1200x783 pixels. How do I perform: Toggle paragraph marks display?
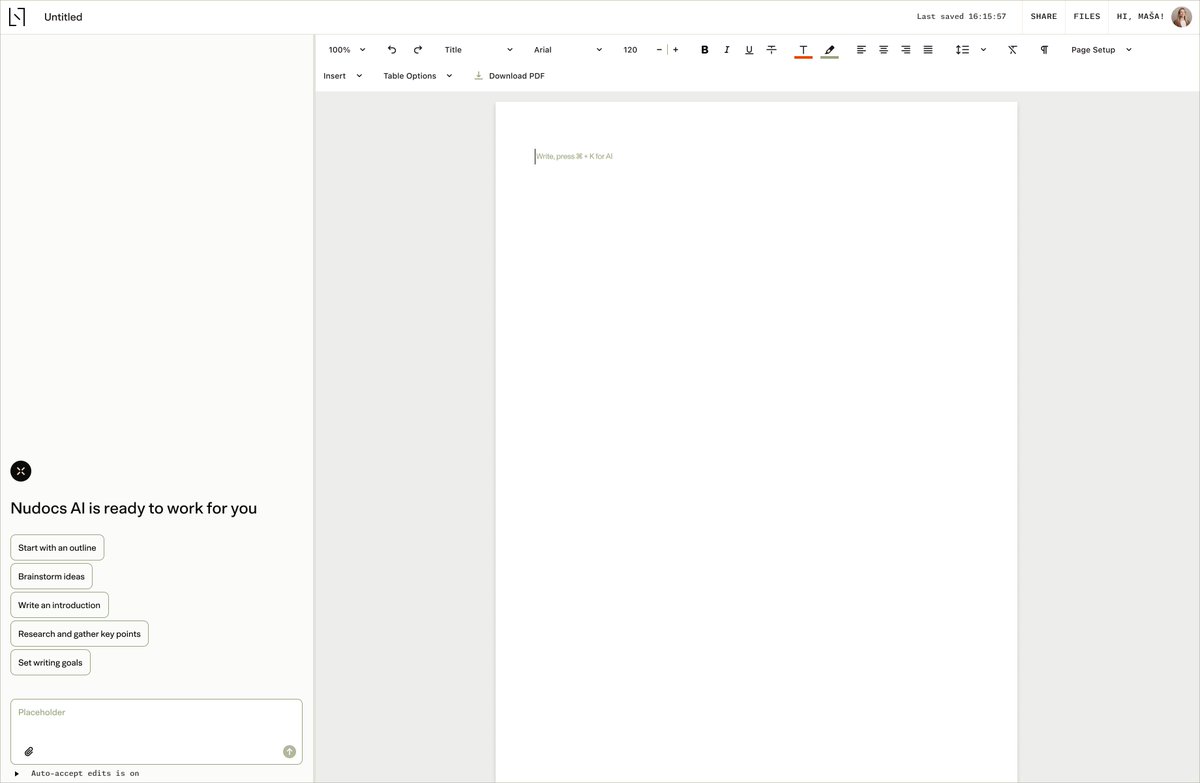click(x=1044, y=50)
